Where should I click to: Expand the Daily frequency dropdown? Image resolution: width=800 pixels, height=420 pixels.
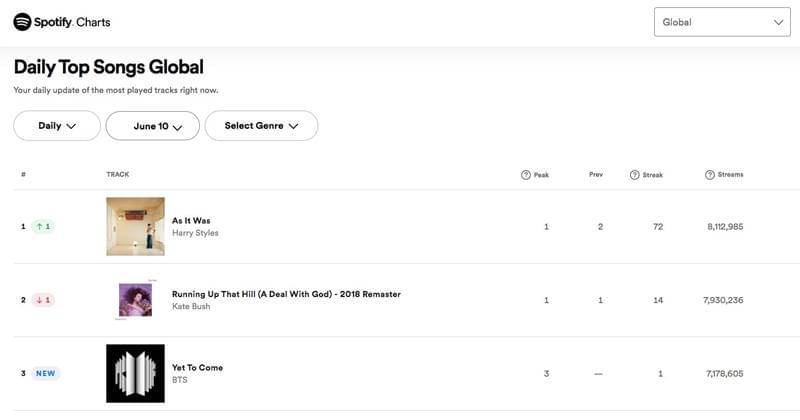pyautogui.click(x=57, y=126)
